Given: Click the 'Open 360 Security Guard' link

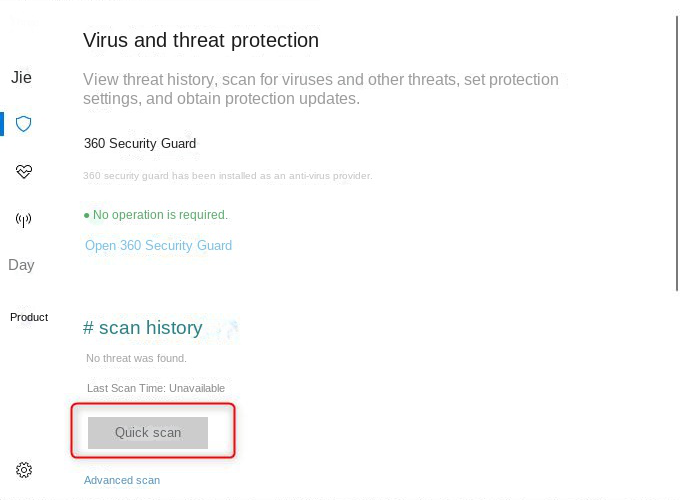Looking at the screenshot, I should [158, 246].
